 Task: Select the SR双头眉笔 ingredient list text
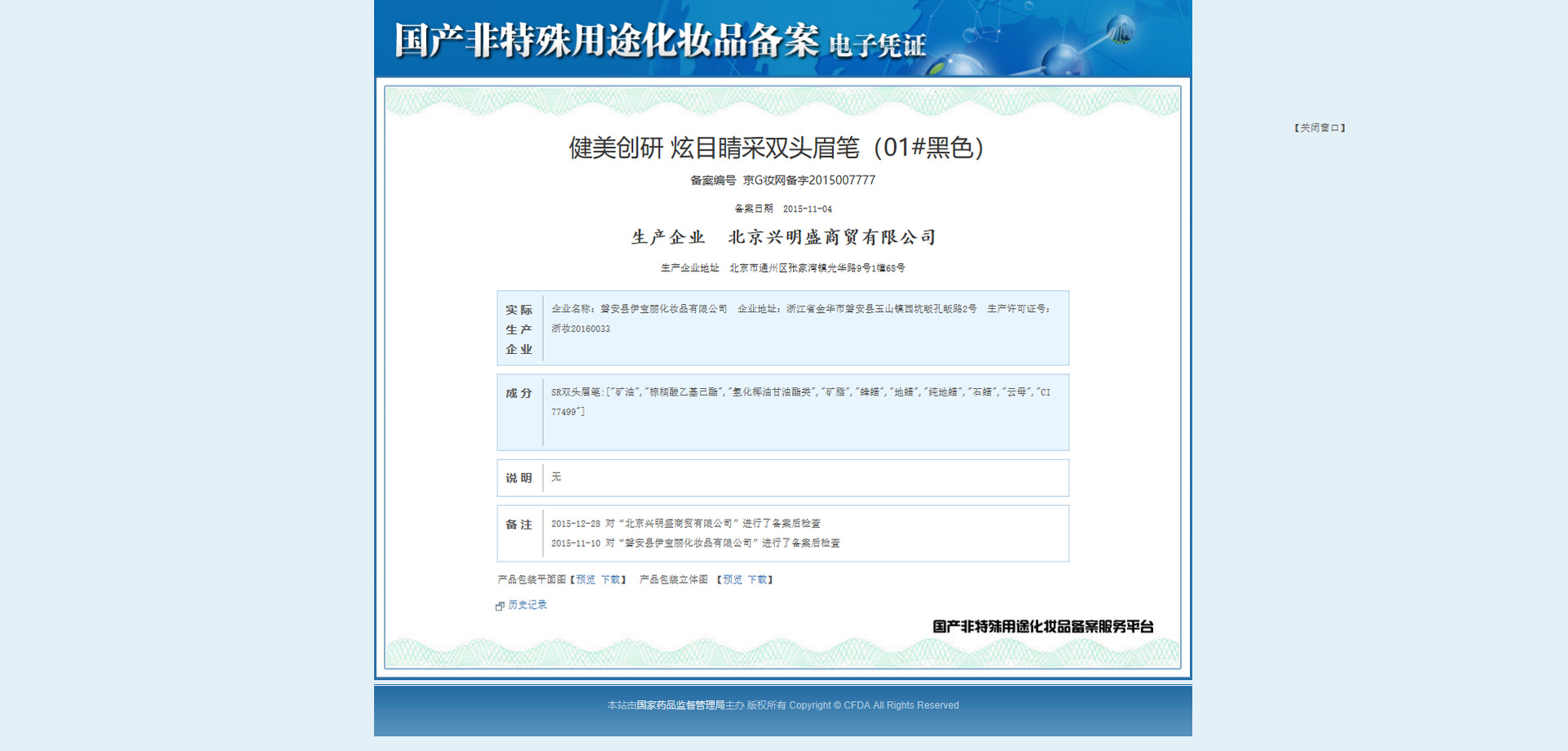click(x=801, y=402)
